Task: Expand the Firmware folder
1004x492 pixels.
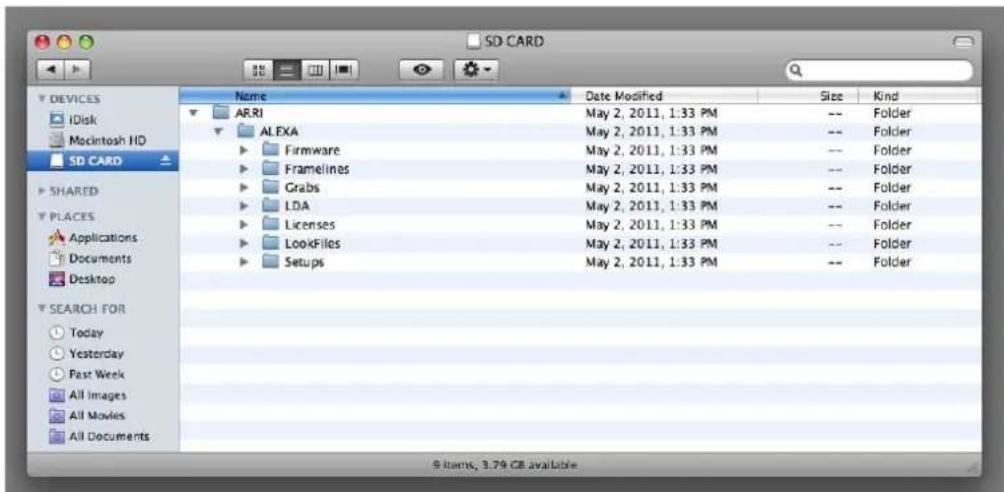Action: pos(243,151)
